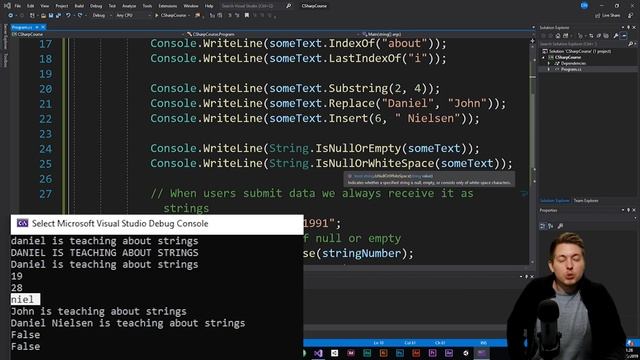640x360 pixels.
Task: Collapse the CSharpCourse project node
Action: coord(543,58)
